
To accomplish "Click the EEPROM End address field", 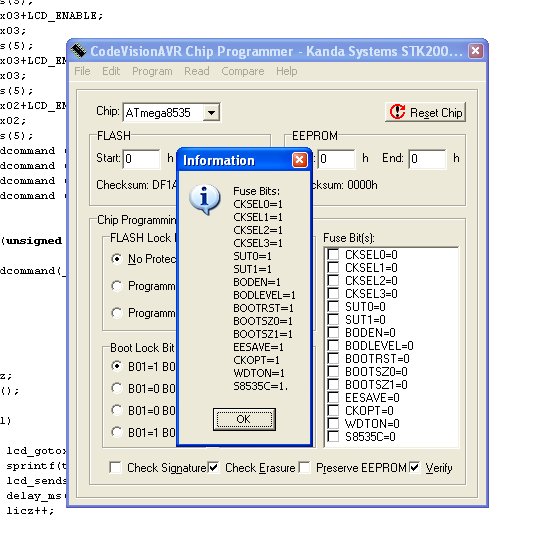I will coord(427,159).
